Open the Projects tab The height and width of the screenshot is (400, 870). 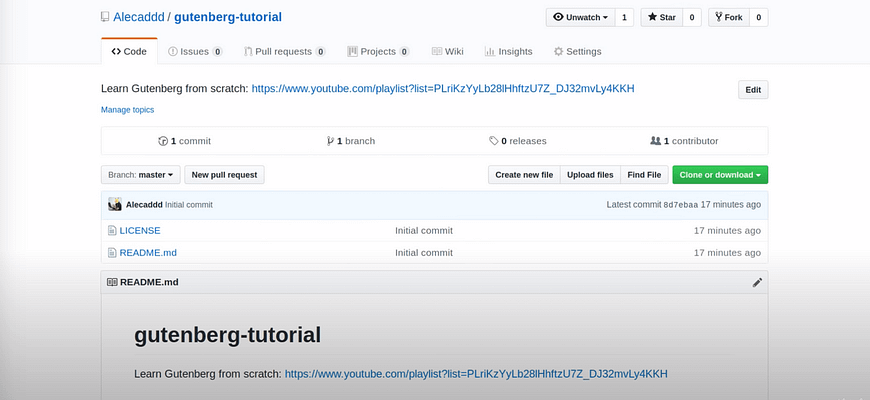click(x=378, y=52)
